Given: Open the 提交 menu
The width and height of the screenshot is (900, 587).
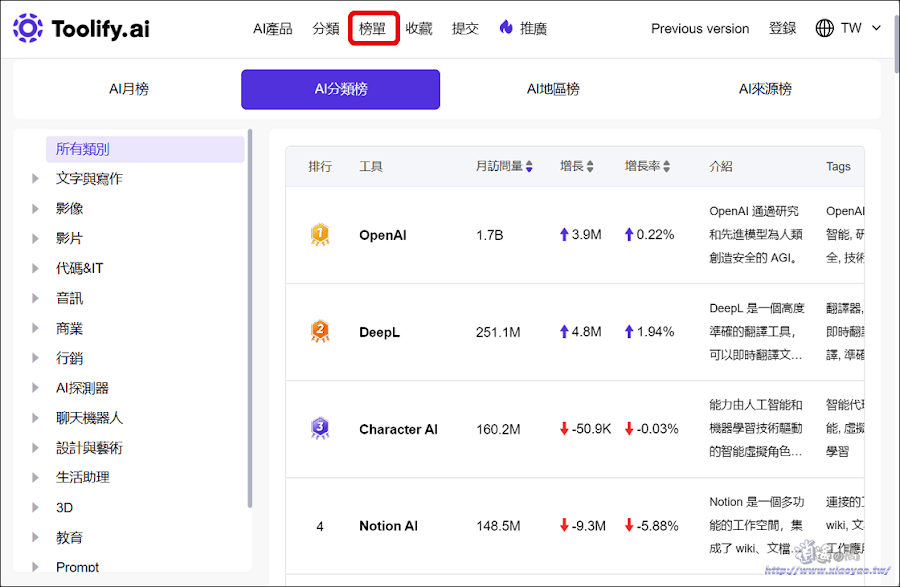Looking at the screenshot, I should coord(465,28).
